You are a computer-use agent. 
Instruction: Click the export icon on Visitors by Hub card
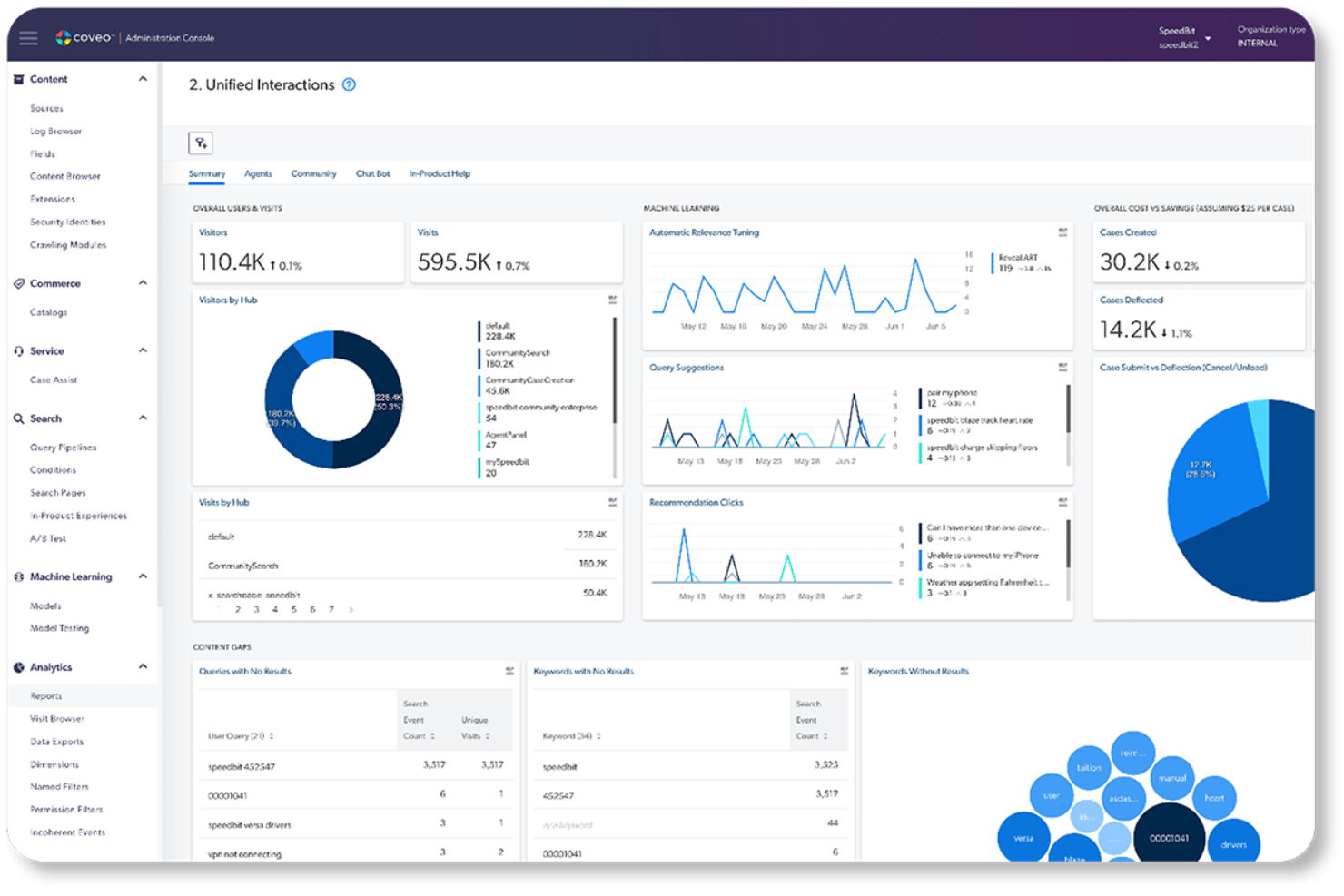coord(613,300)
